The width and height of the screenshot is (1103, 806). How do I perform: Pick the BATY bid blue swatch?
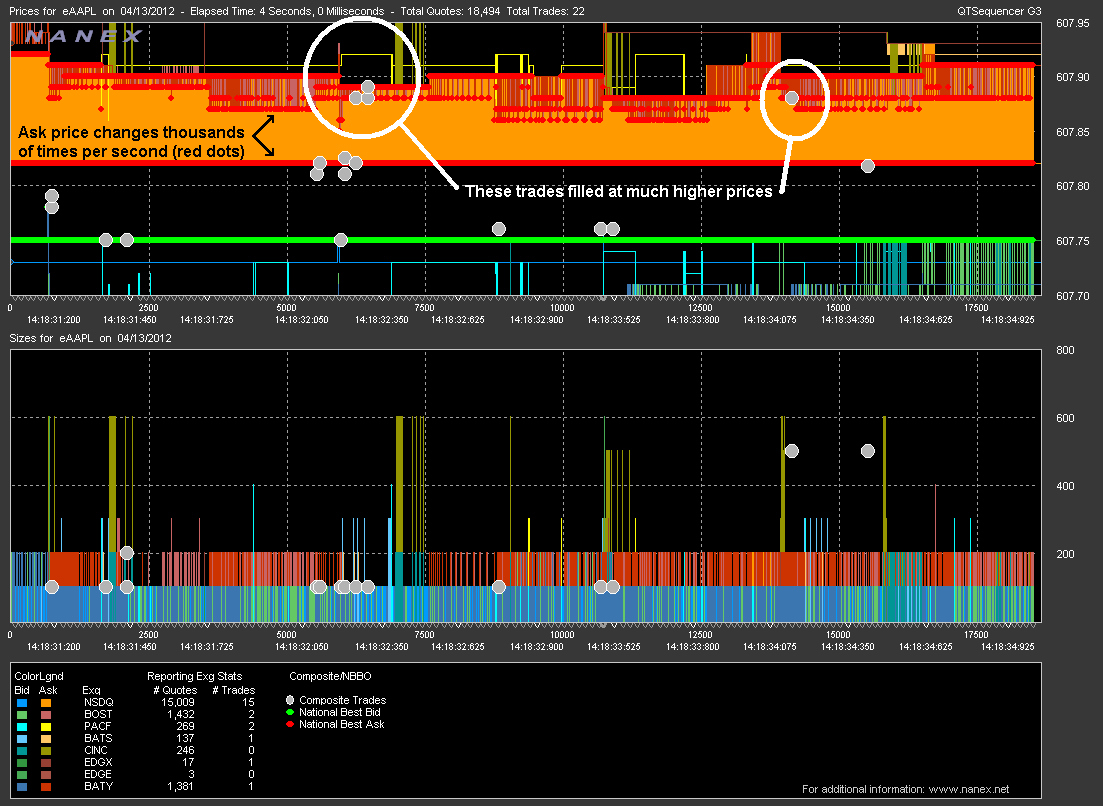(x=22, y=786)
